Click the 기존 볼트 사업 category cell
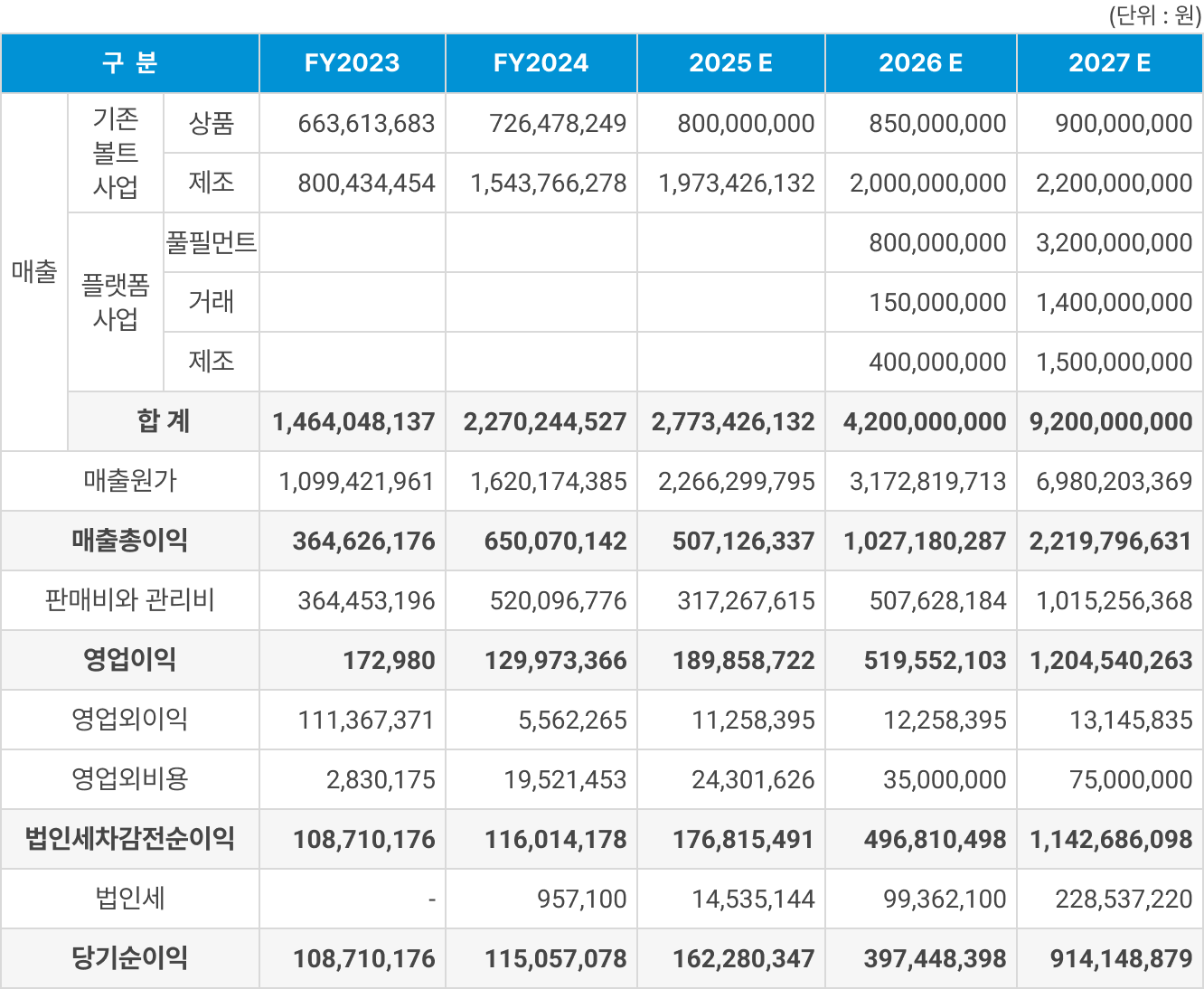 116,153
